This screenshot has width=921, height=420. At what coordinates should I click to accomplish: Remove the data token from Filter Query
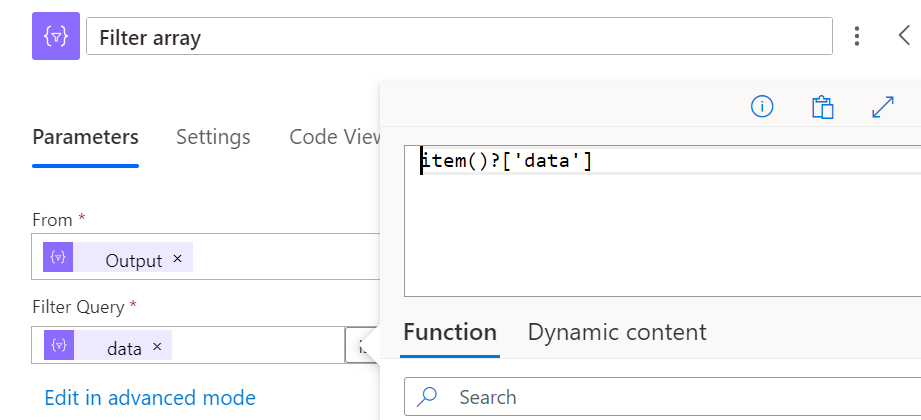pos(157,347)
